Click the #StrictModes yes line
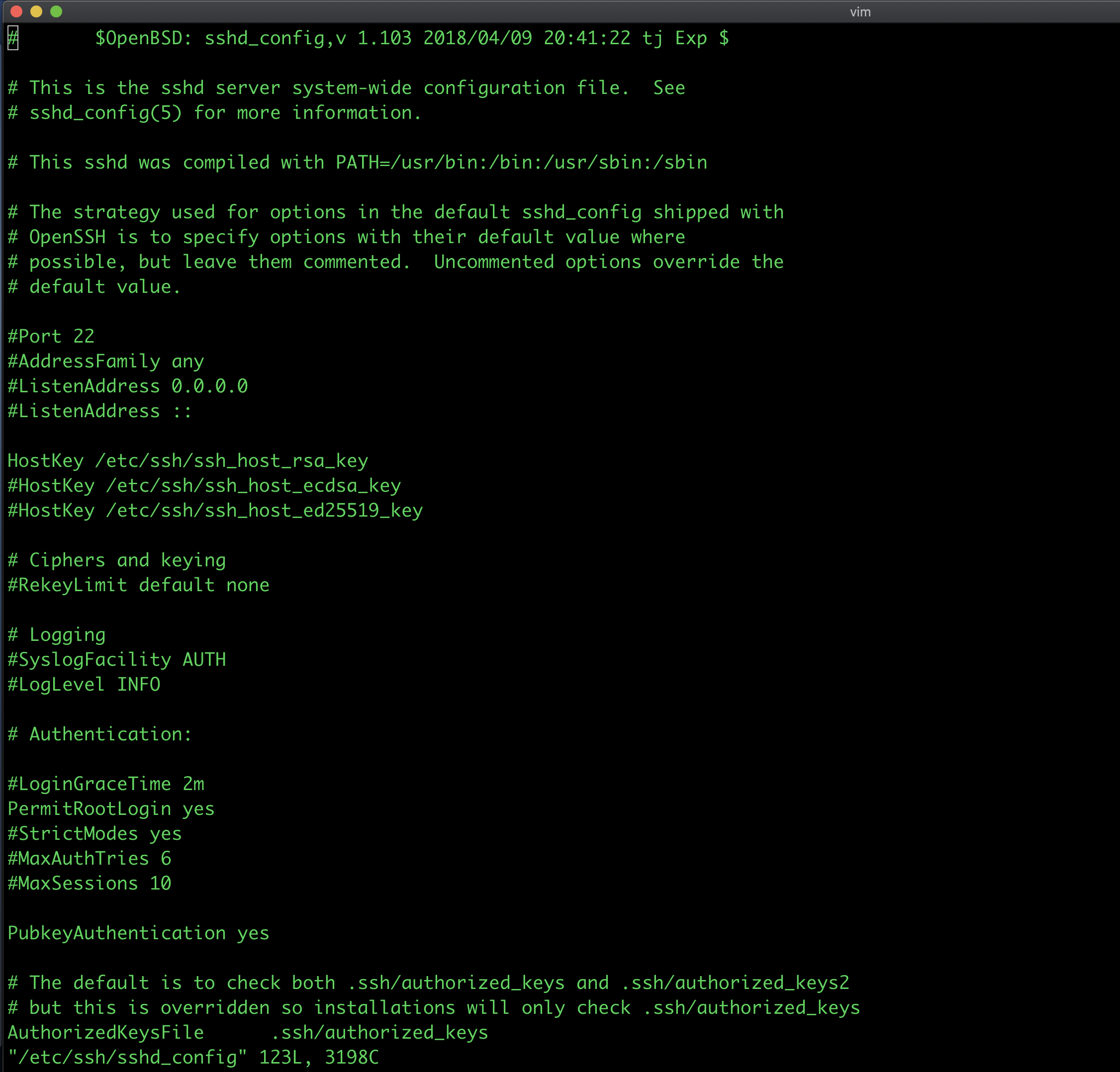Image resolution: width=1120 pixels, height=1072 pixels. click(x=95, y=834)
